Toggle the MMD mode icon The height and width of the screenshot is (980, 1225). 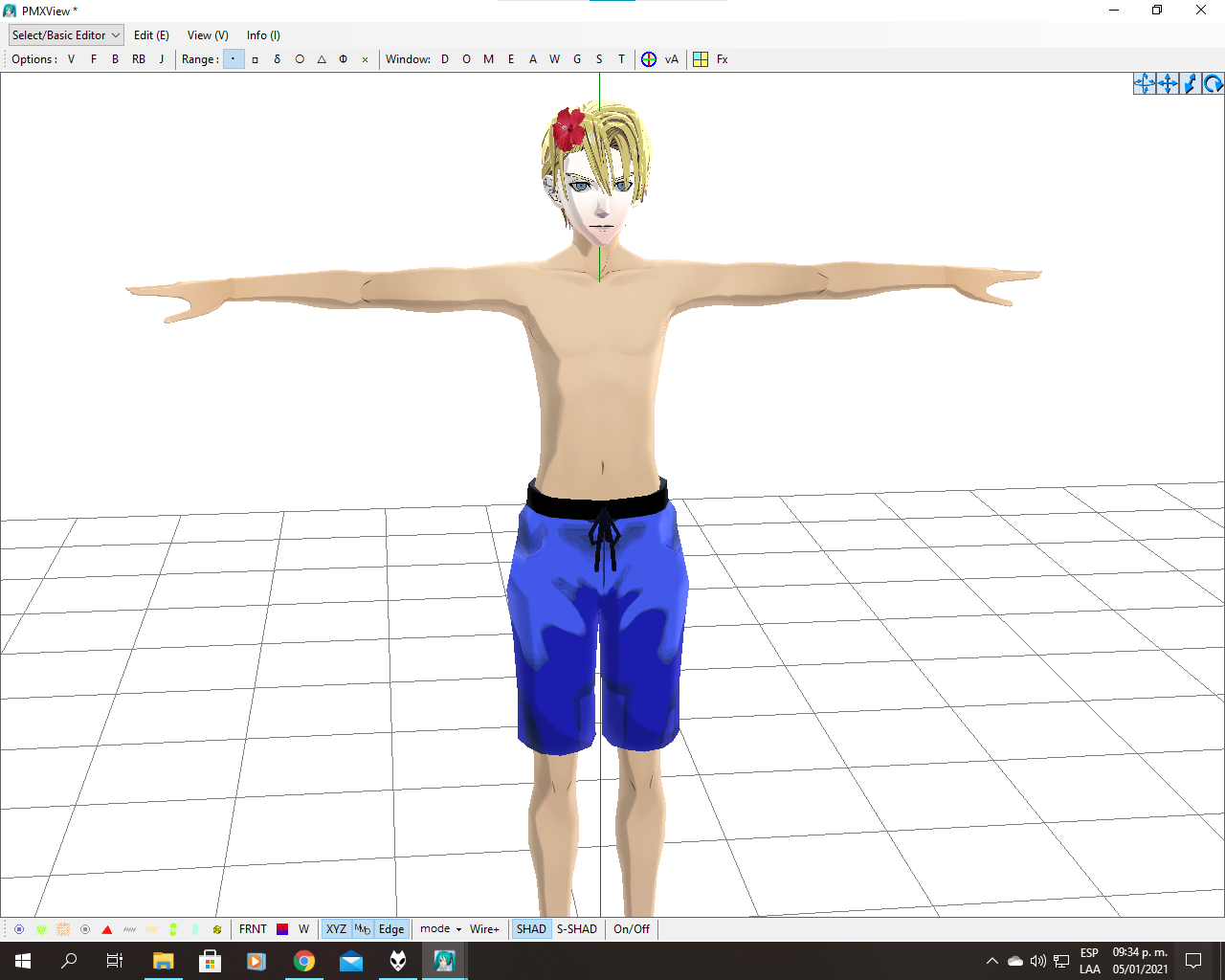363,929
